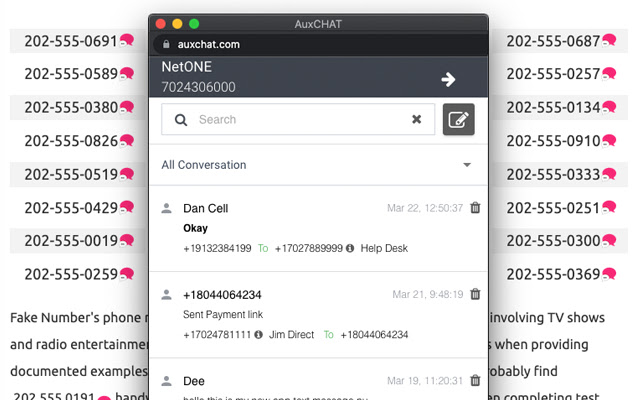
Task: Click phone number 202-555-0687 in background page
Action: coord(553,41)
